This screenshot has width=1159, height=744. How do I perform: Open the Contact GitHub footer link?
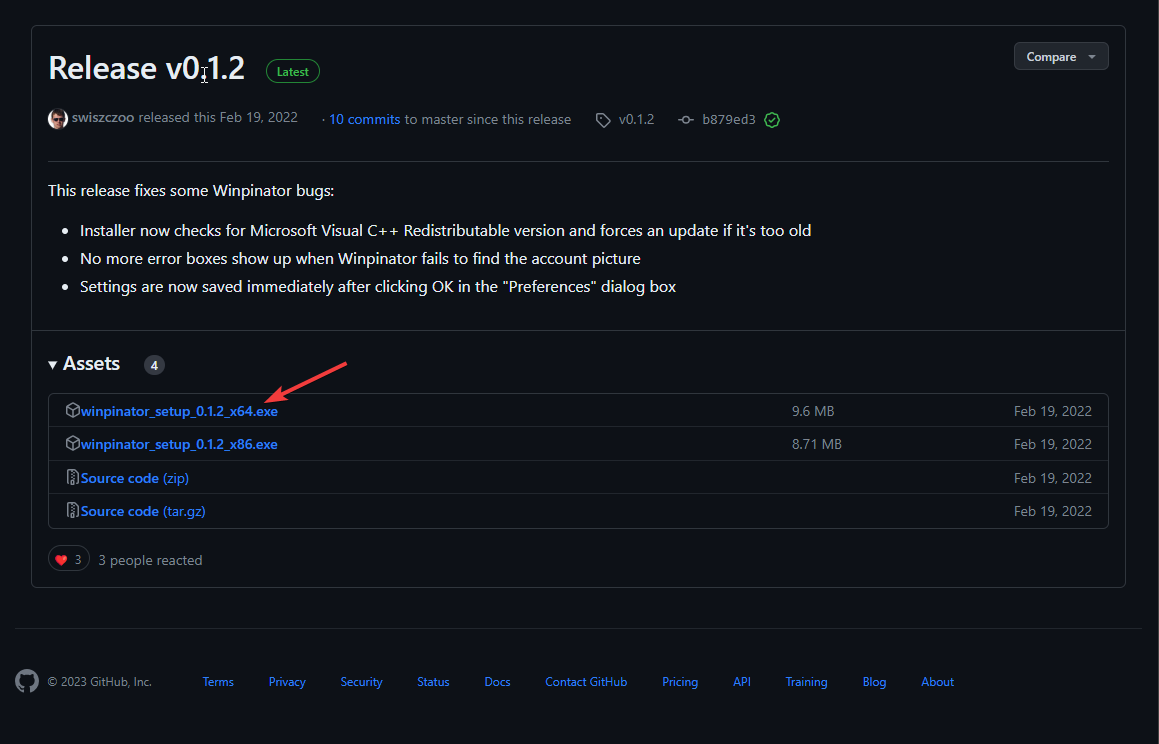click(586, 682)
